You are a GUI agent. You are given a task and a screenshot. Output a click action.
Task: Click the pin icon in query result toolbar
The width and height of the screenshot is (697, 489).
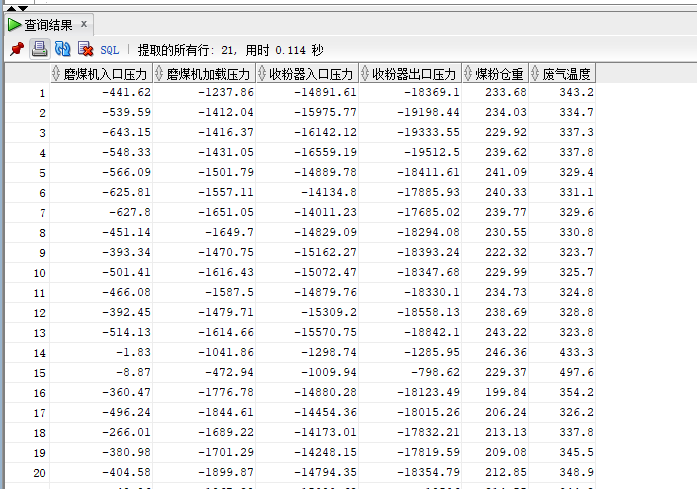17,49
